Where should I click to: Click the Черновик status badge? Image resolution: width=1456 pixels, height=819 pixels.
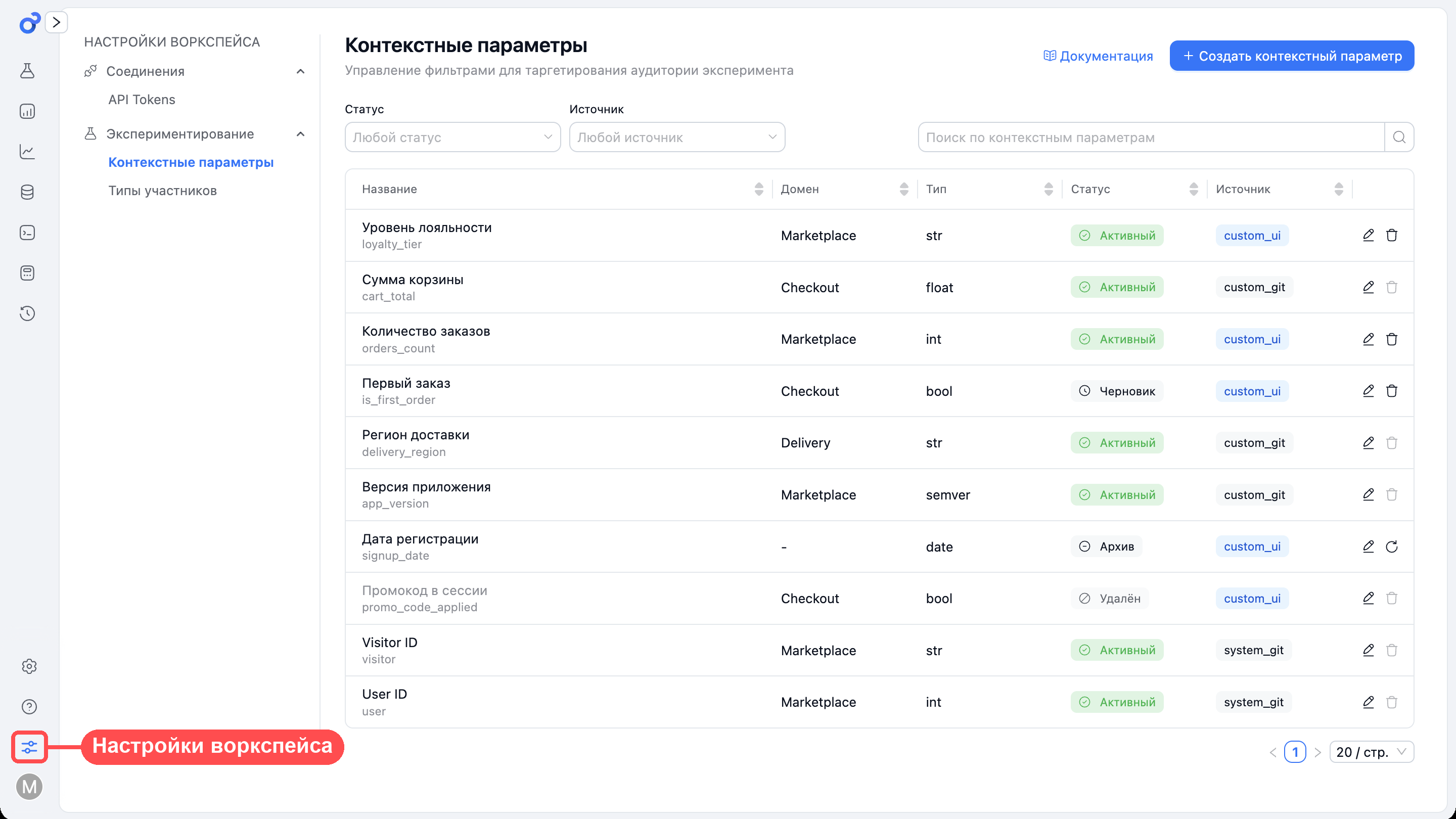pos(1117,391)
